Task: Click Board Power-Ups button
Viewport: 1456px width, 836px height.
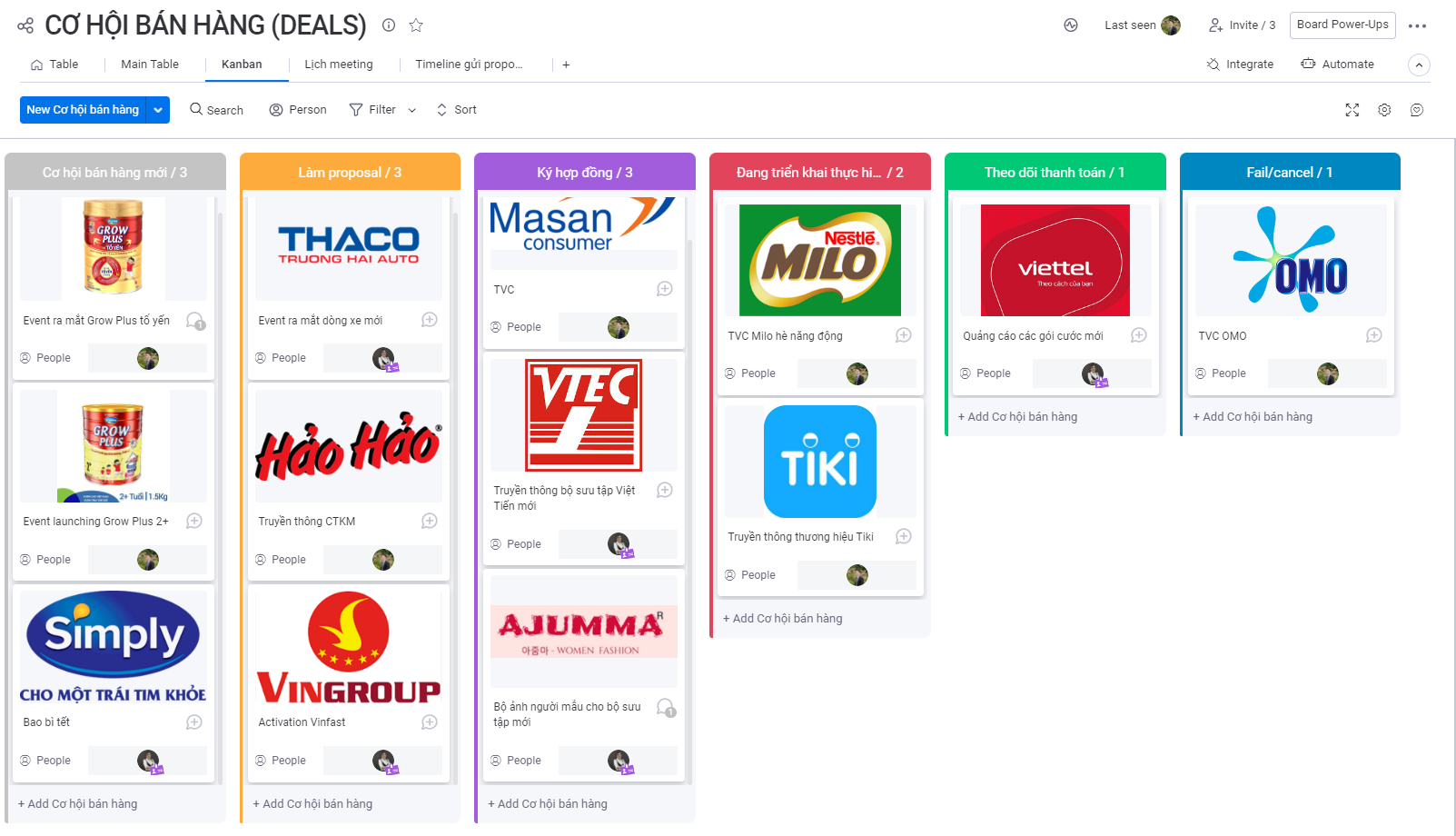Action: 1342,25
